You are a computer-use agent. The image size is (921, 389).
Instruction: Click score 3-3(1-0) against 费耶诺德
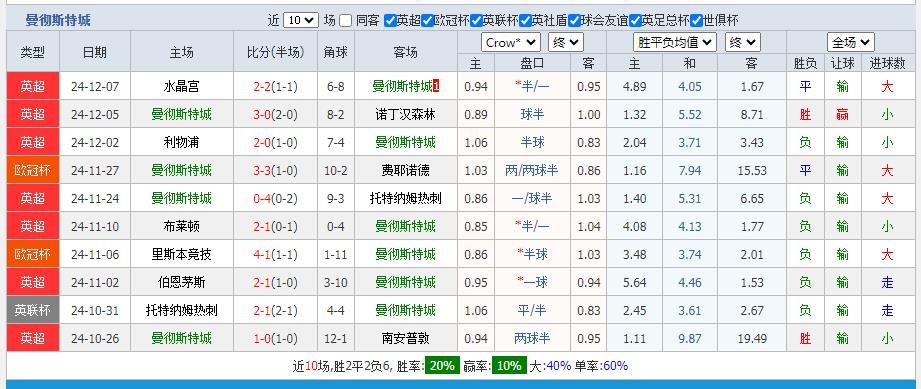(275, 171)
